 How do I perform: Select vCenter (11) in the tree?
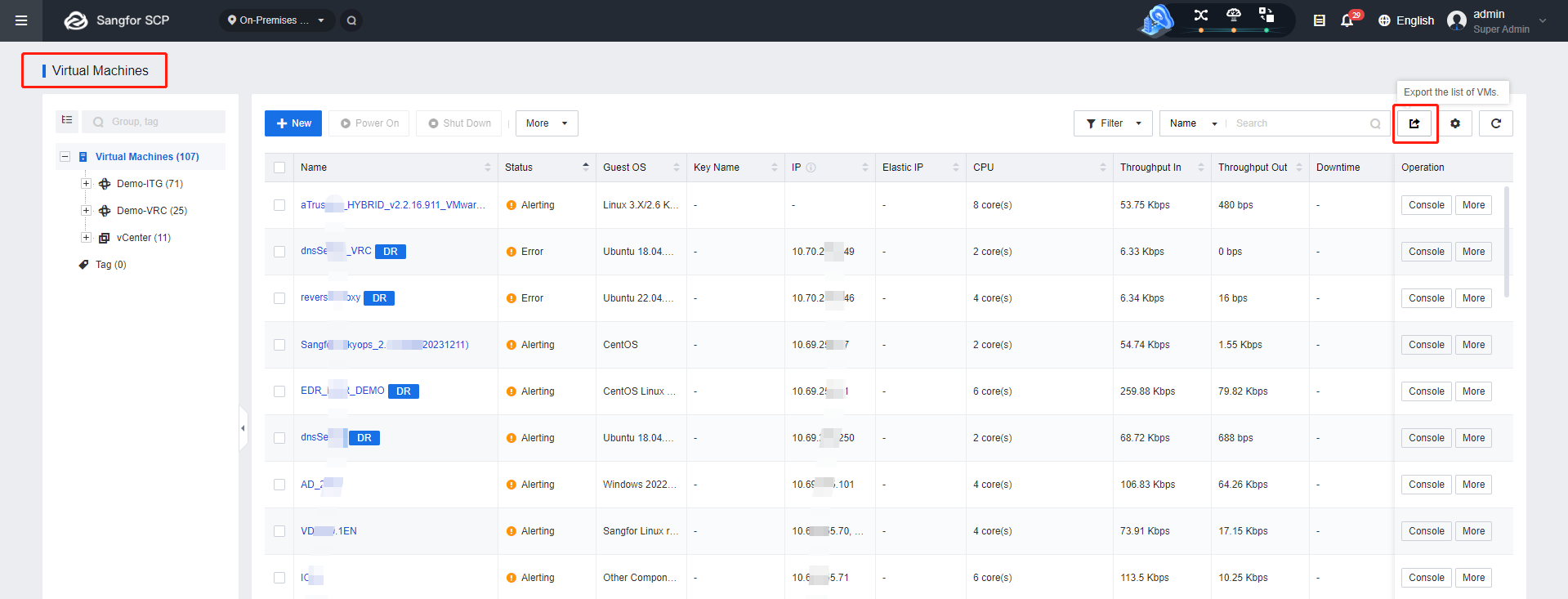(144, 238)
